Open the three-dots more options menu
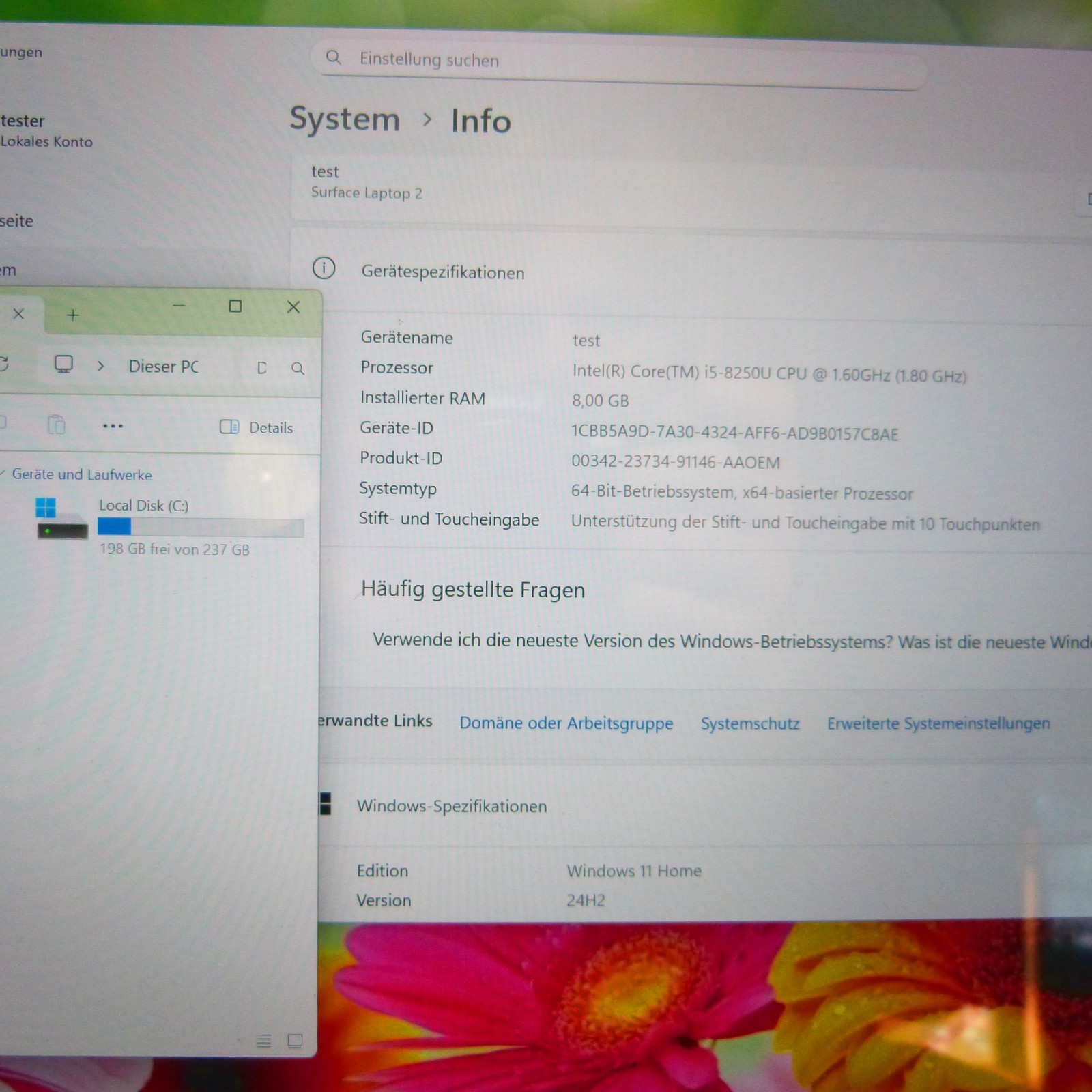 pyautogui.click(x=113, y=426)
